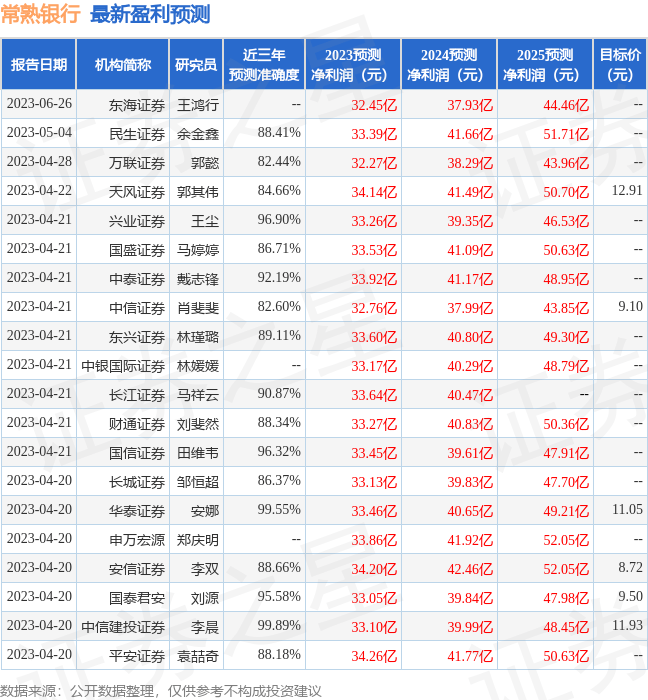Viewport: 648px width, 700px height.
Task: Click the 50.36亿 profit value
Action: (x=566, y=425)
